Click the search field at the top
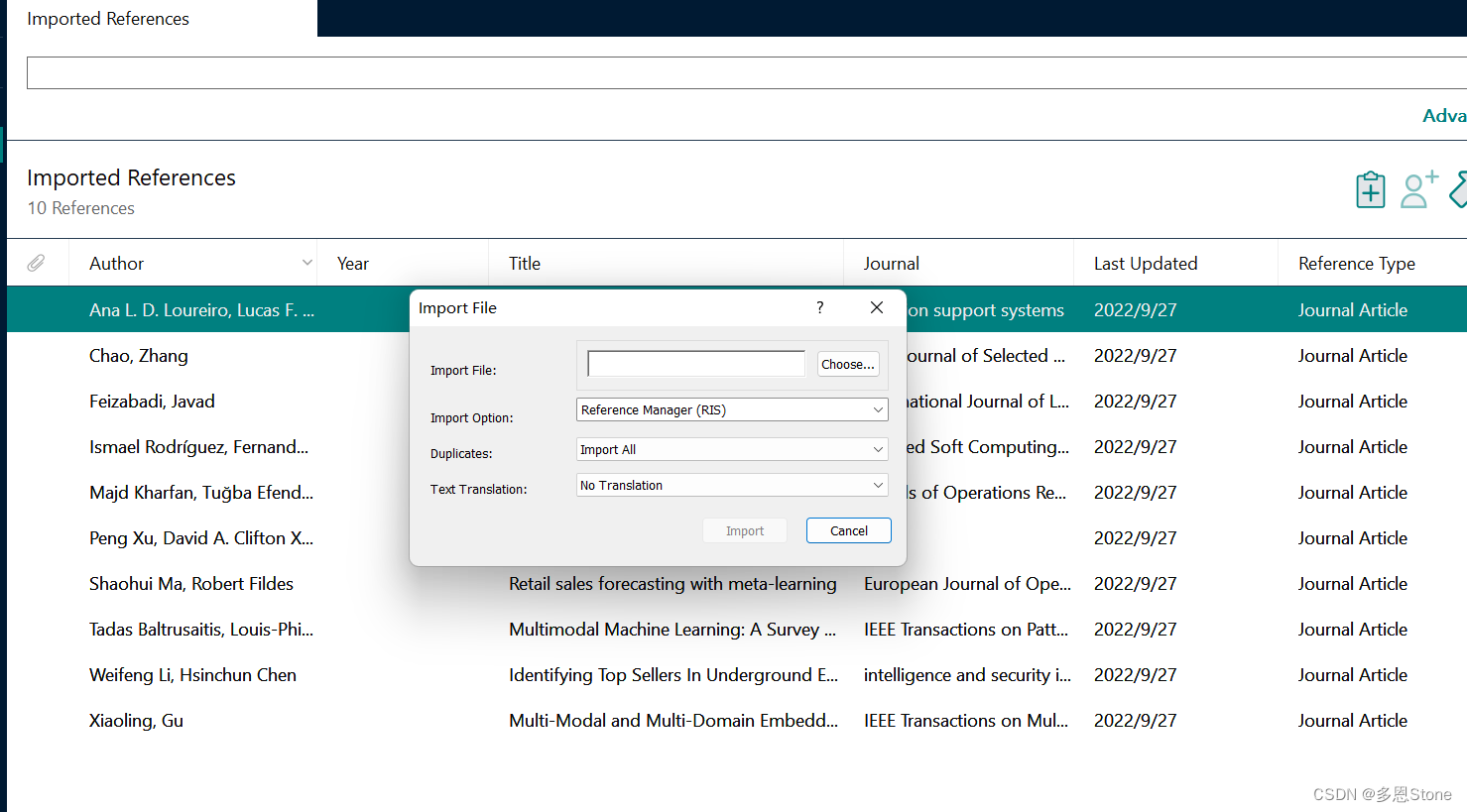 tap(746, 72)
